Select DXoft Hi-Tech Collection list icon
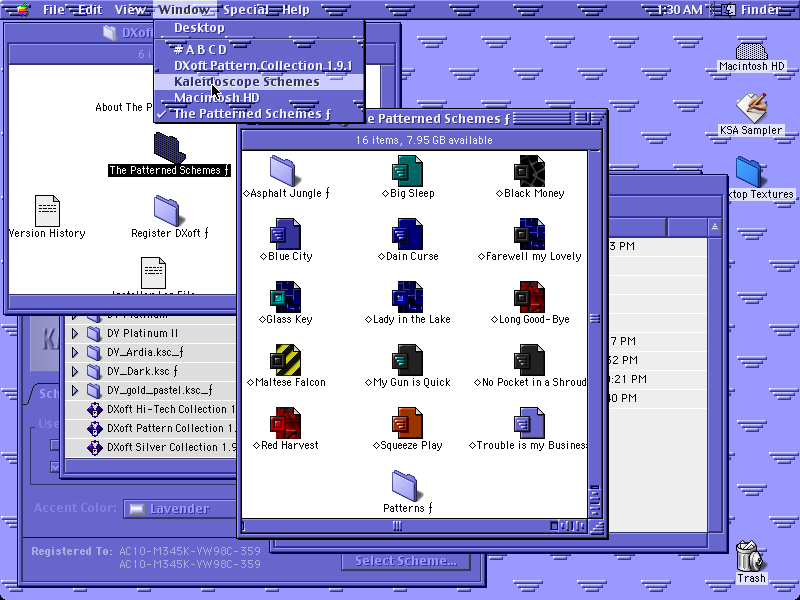Screen dimensions: 800x600 coord(94,410)
